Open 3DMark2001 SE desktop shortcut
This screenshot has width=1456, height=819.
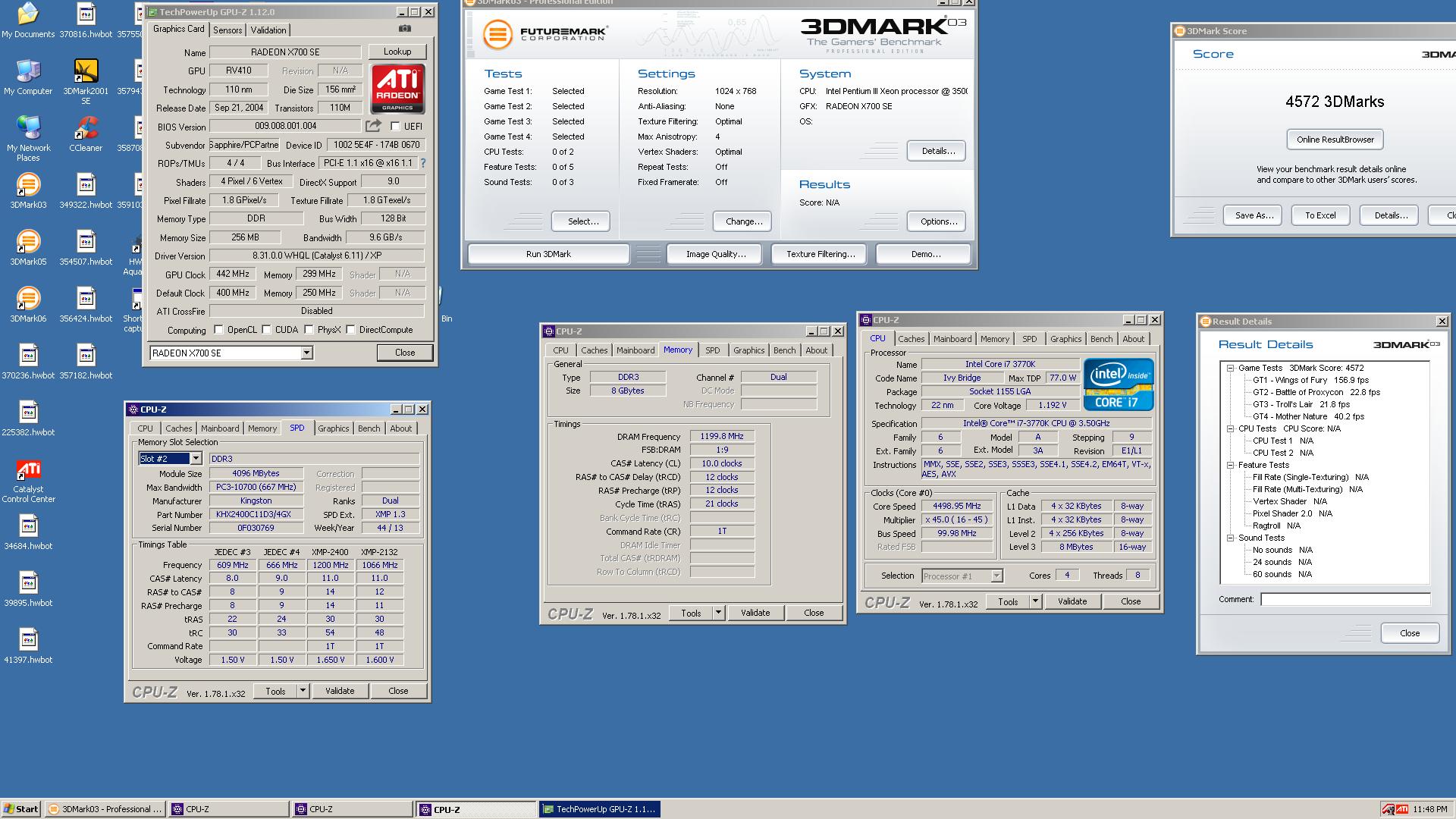86,82
